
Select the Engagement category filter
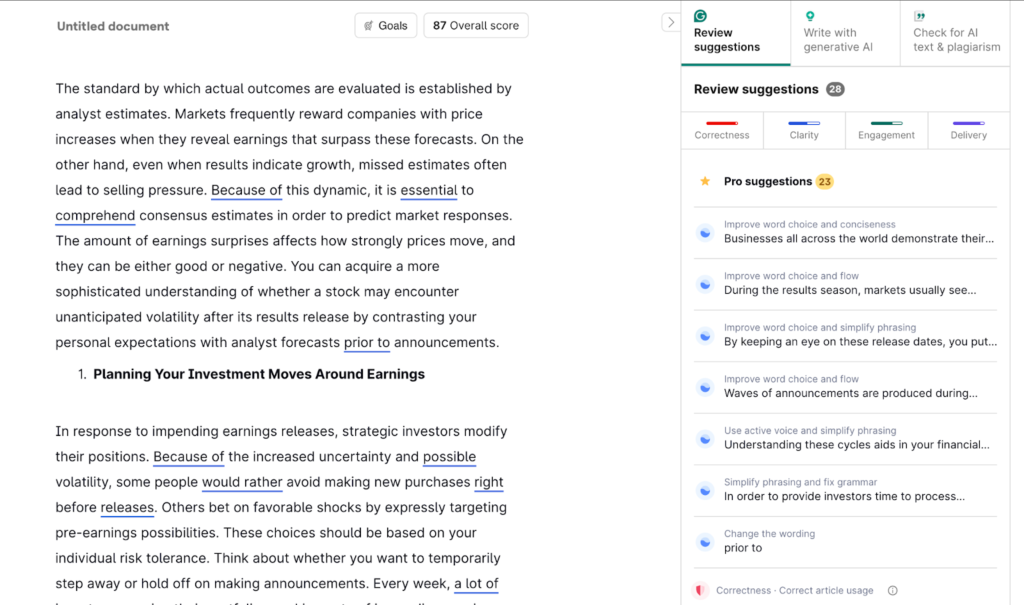coord(886,130)
